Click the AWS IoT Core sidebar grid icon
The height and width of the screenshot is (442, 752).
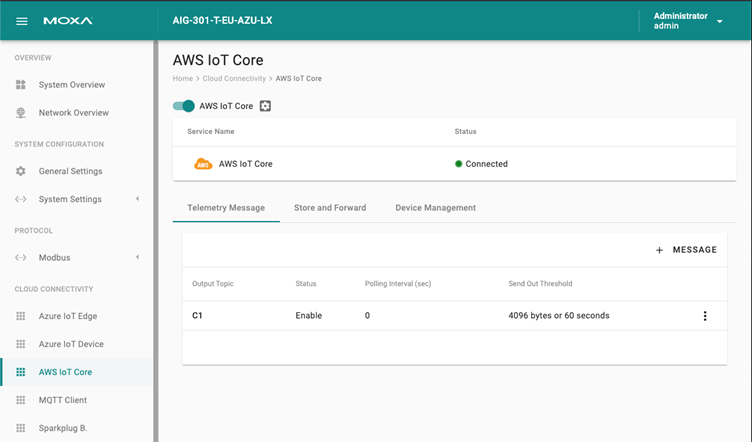point(21,372)
